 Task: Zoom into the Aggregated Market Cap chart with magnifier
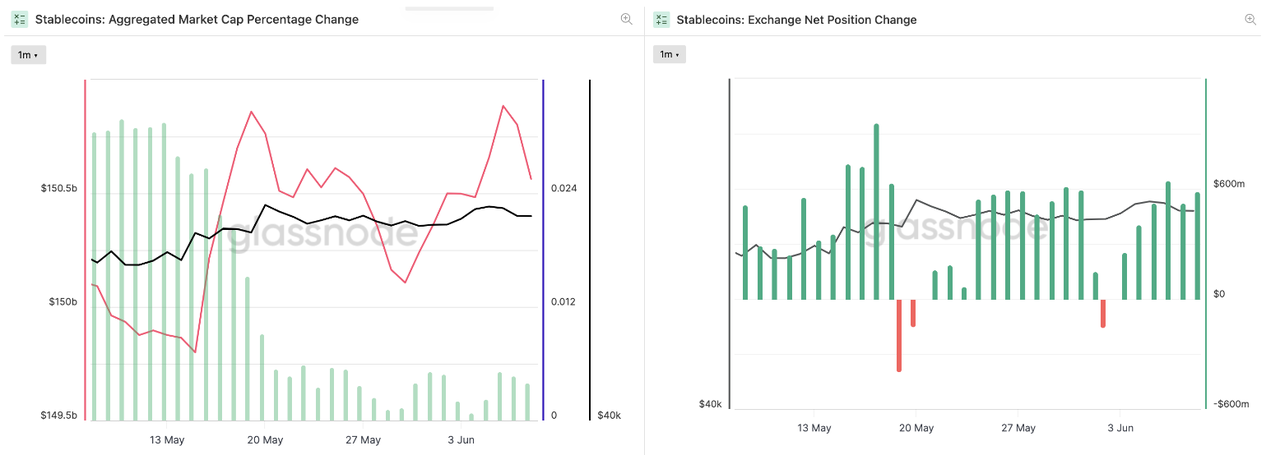(x=626, y=19)
